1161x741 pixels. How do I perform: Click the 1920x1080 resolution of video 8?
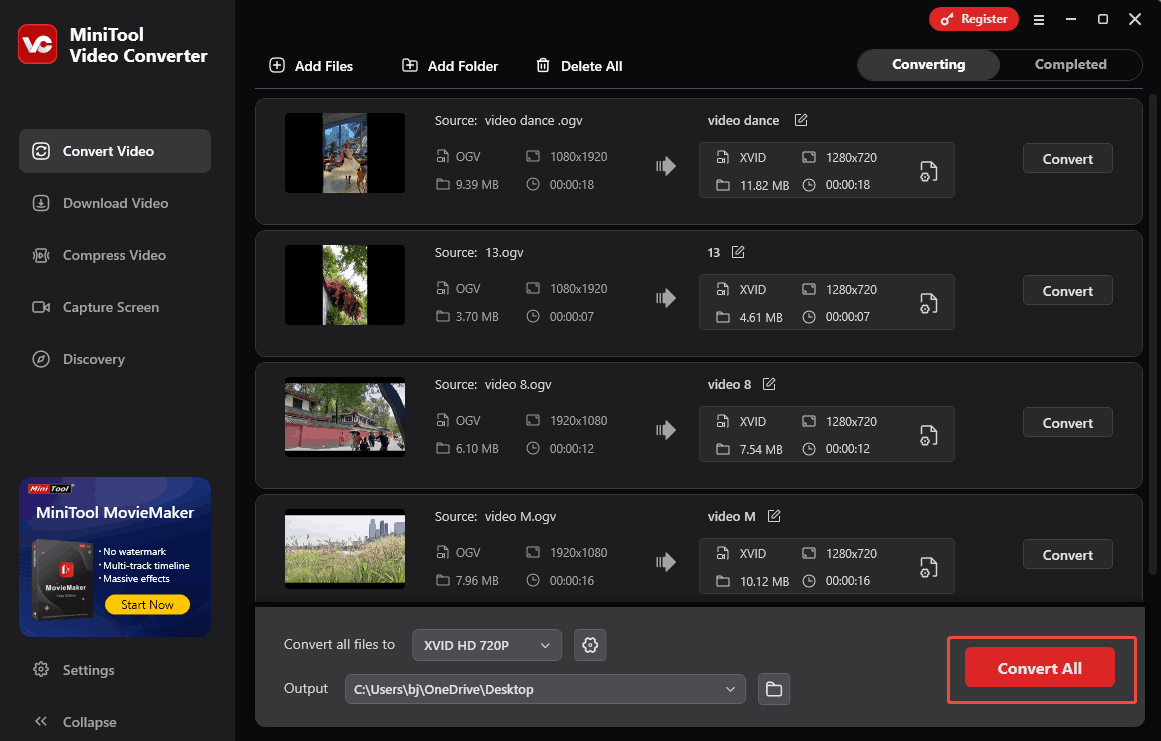(578, 420)
